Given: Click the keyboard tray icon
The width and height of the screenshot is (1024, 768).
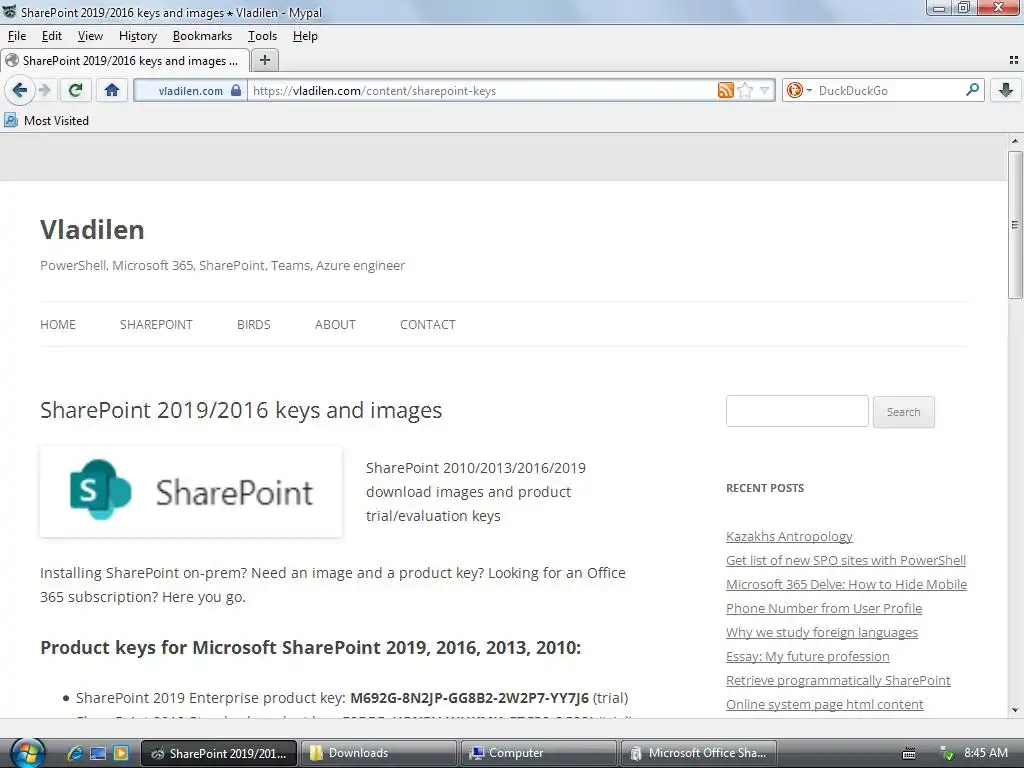Looking at the screenshot, I should coord(908,754).
